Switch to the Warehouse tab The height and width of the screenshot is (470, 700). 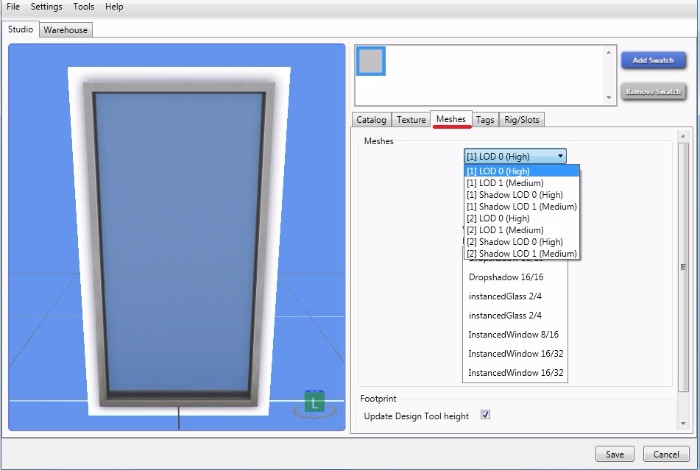66,30
